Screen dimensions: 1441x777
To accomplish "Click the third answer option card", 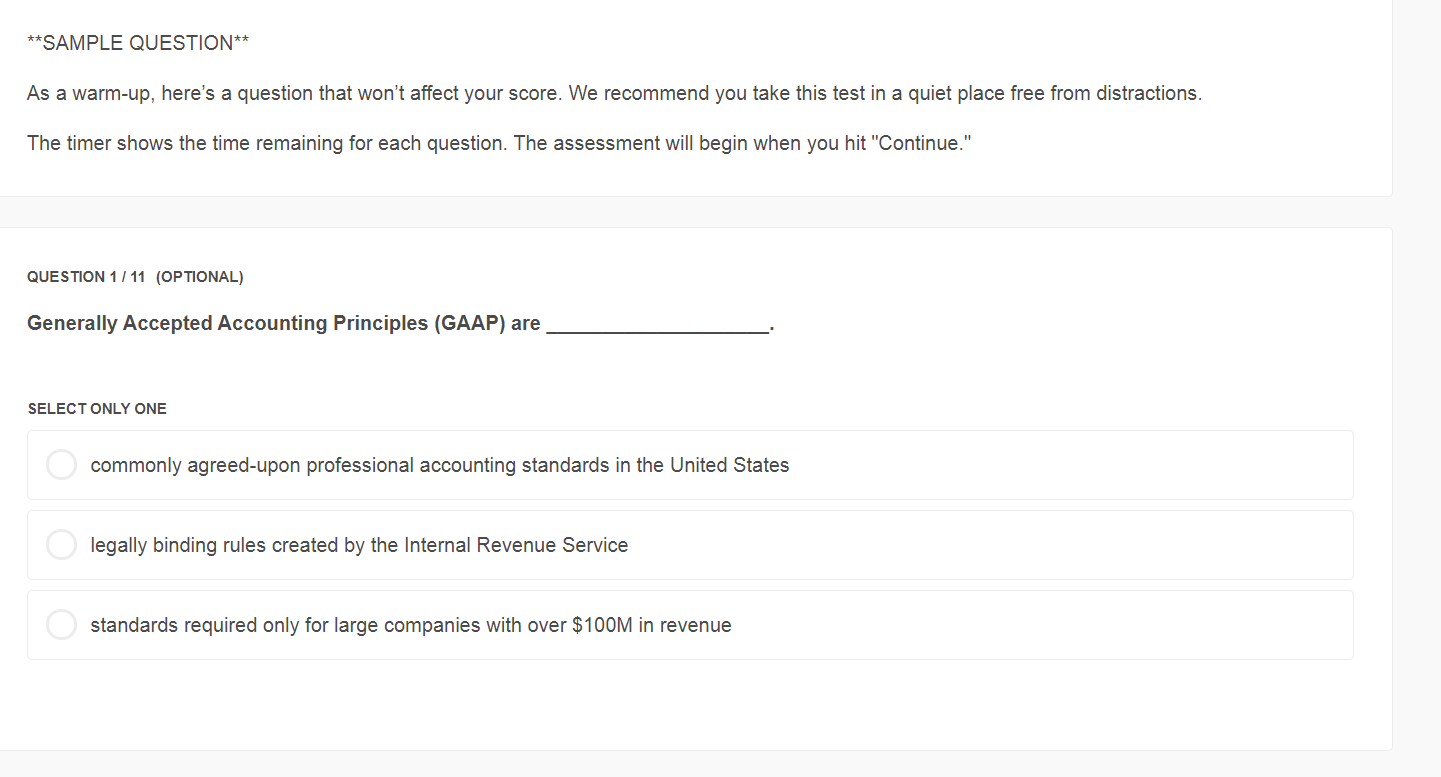I will [x=690, y=624].
